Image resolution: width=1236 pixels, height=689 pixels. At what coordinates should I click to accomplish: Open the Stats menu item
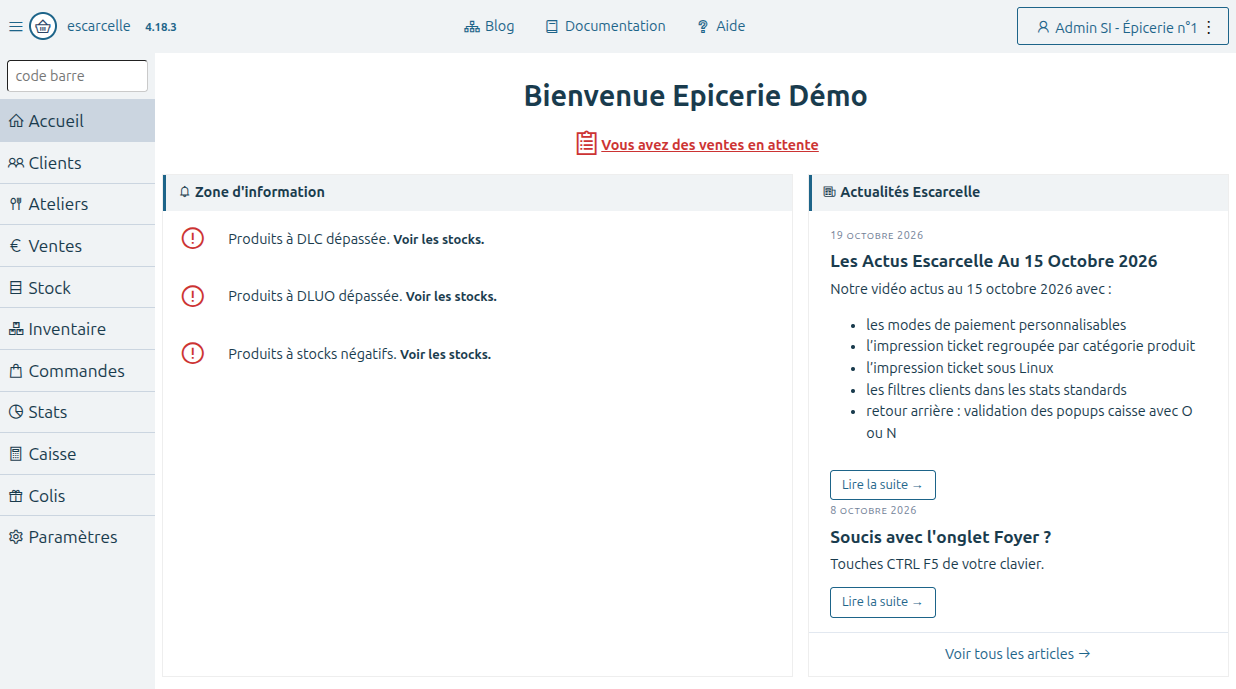pos(77,412)
